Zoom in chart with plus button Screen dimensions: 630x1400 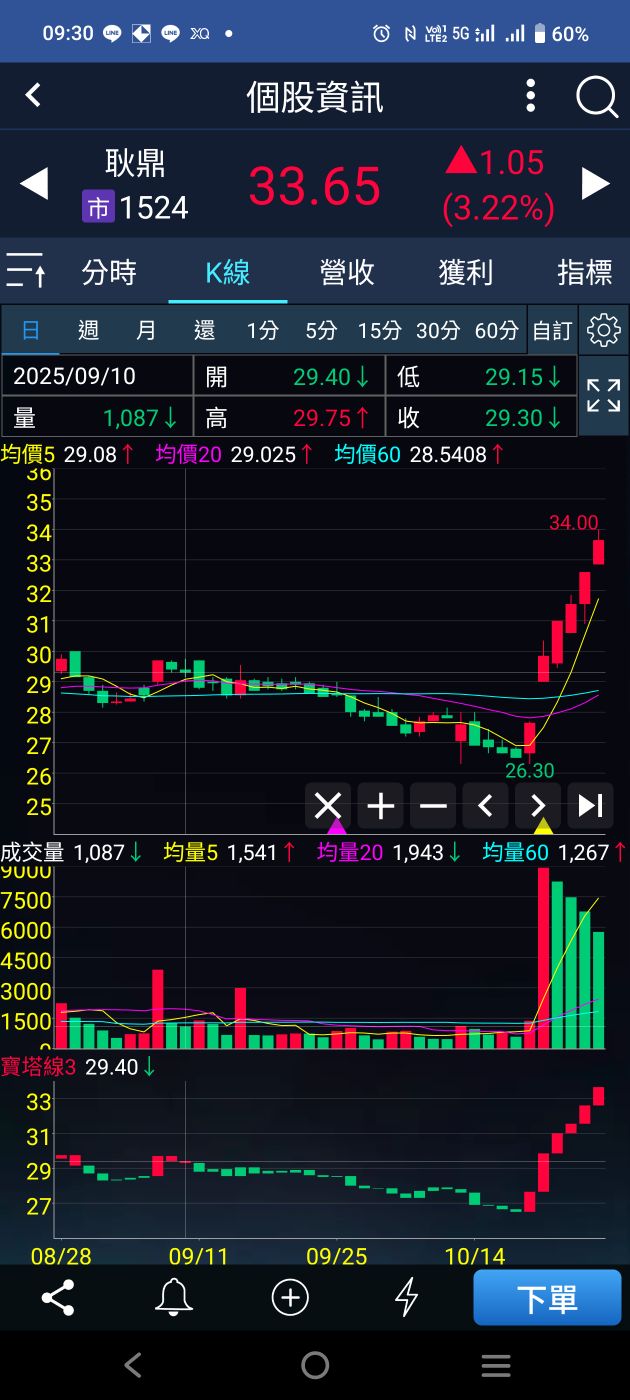(x=381, y=806)
